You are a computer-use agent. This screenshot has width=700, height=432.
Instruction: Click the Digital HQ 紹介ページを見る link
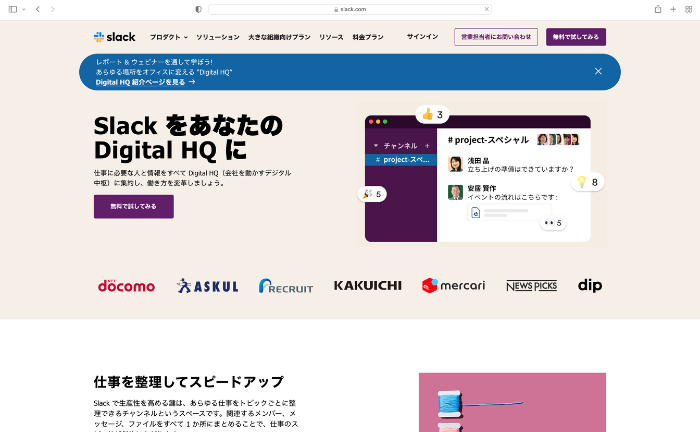(x=145, y=82)
